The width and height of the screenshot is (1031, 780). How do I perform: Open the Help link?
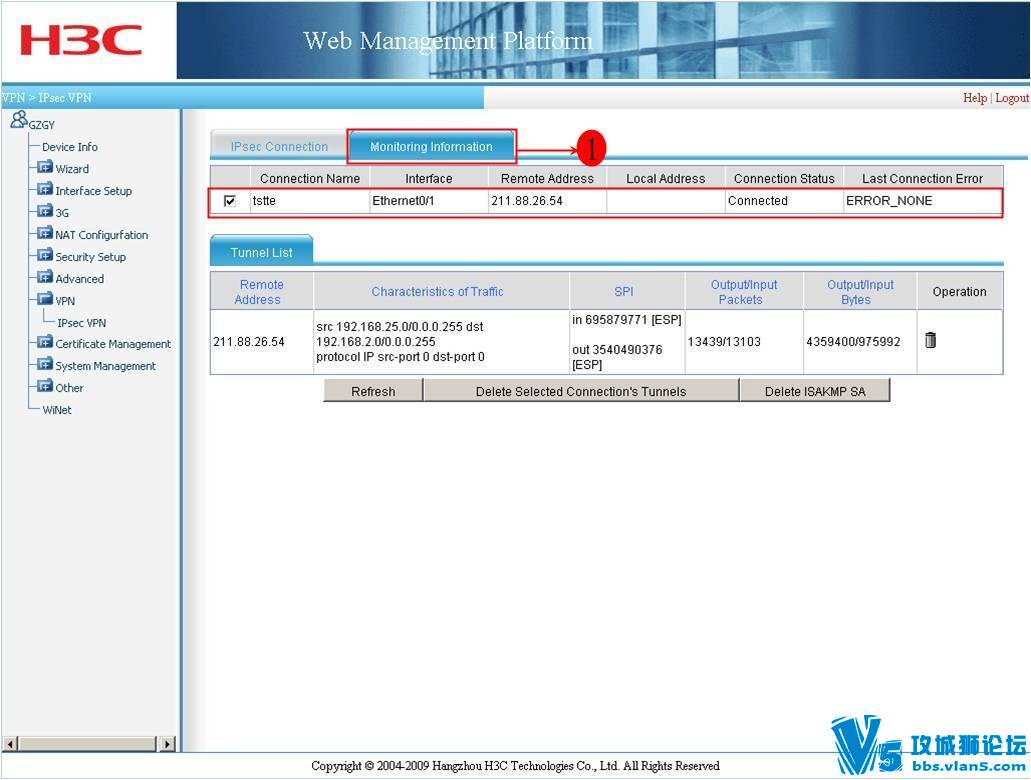pos(975,98)
